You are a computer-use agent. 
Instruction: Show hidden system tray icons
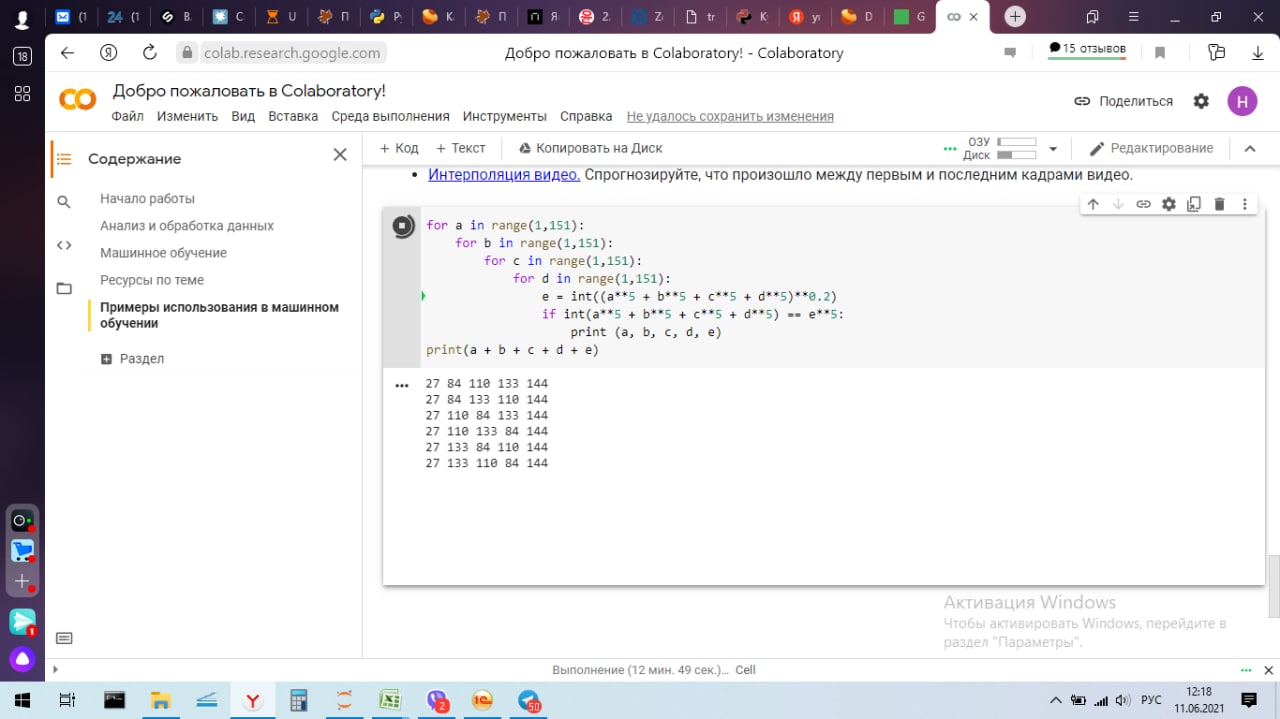[x=1056, y=700]
